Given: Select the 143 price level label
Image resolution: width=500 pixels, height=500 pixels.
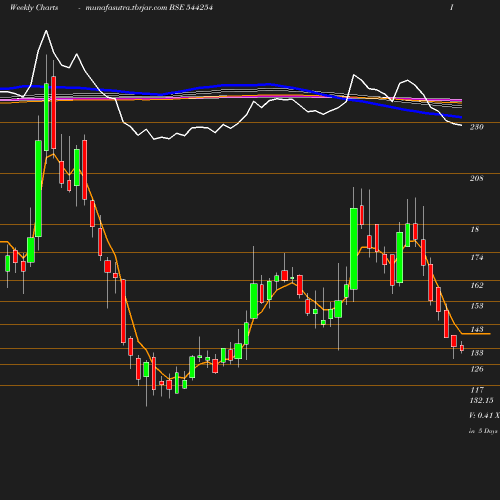Looking at the screenshot, I should (x=477, y=329).
